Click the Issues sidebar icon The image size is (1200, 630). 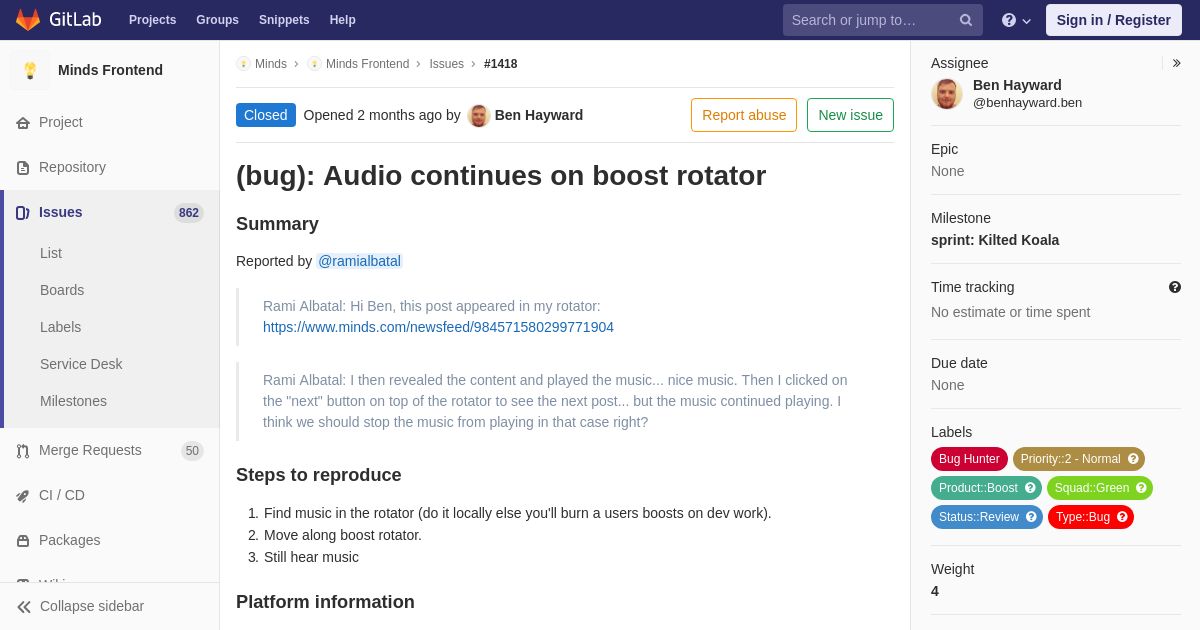tap(23, 213)
